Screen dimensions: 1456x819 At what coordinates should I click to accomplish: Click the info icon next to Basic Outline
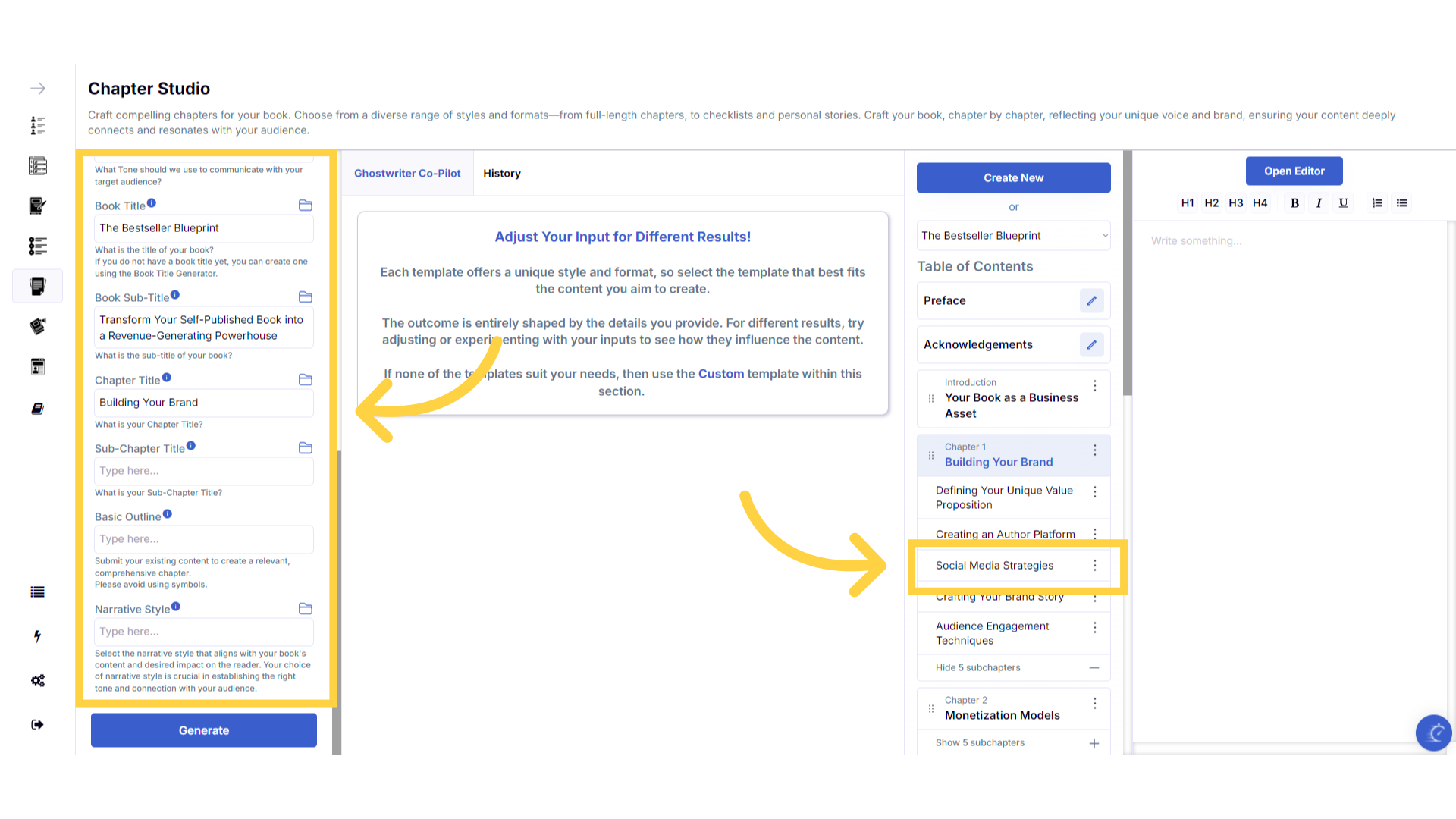tap(168, 514)
